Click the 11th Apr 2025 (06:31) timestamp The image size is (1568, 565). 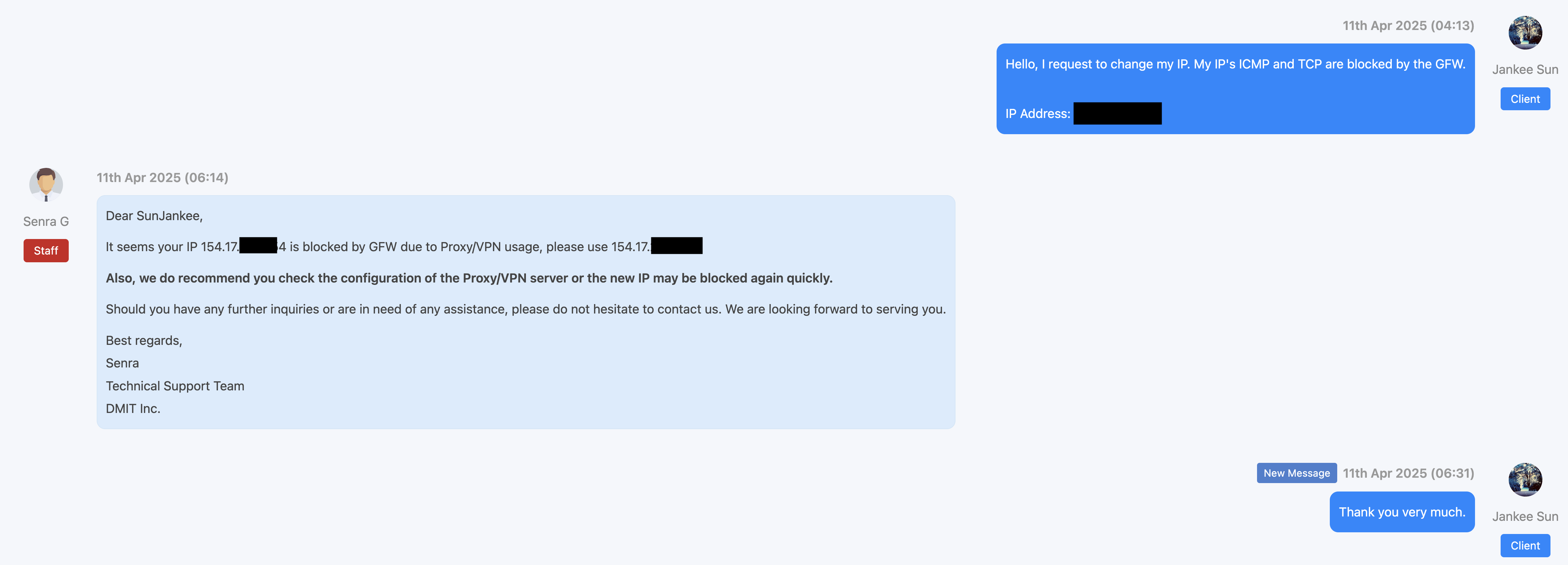[x=1408, y=473]
